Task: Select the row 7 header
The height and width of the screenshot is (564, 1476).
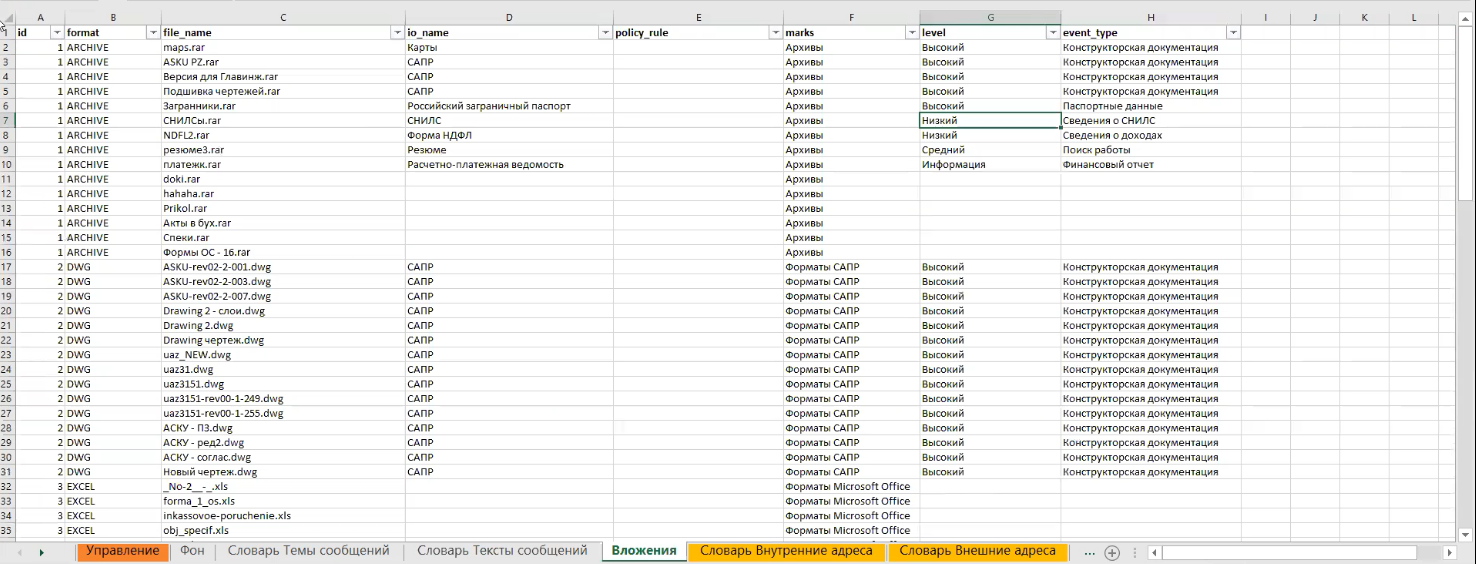Action: (x=7, y=120)
